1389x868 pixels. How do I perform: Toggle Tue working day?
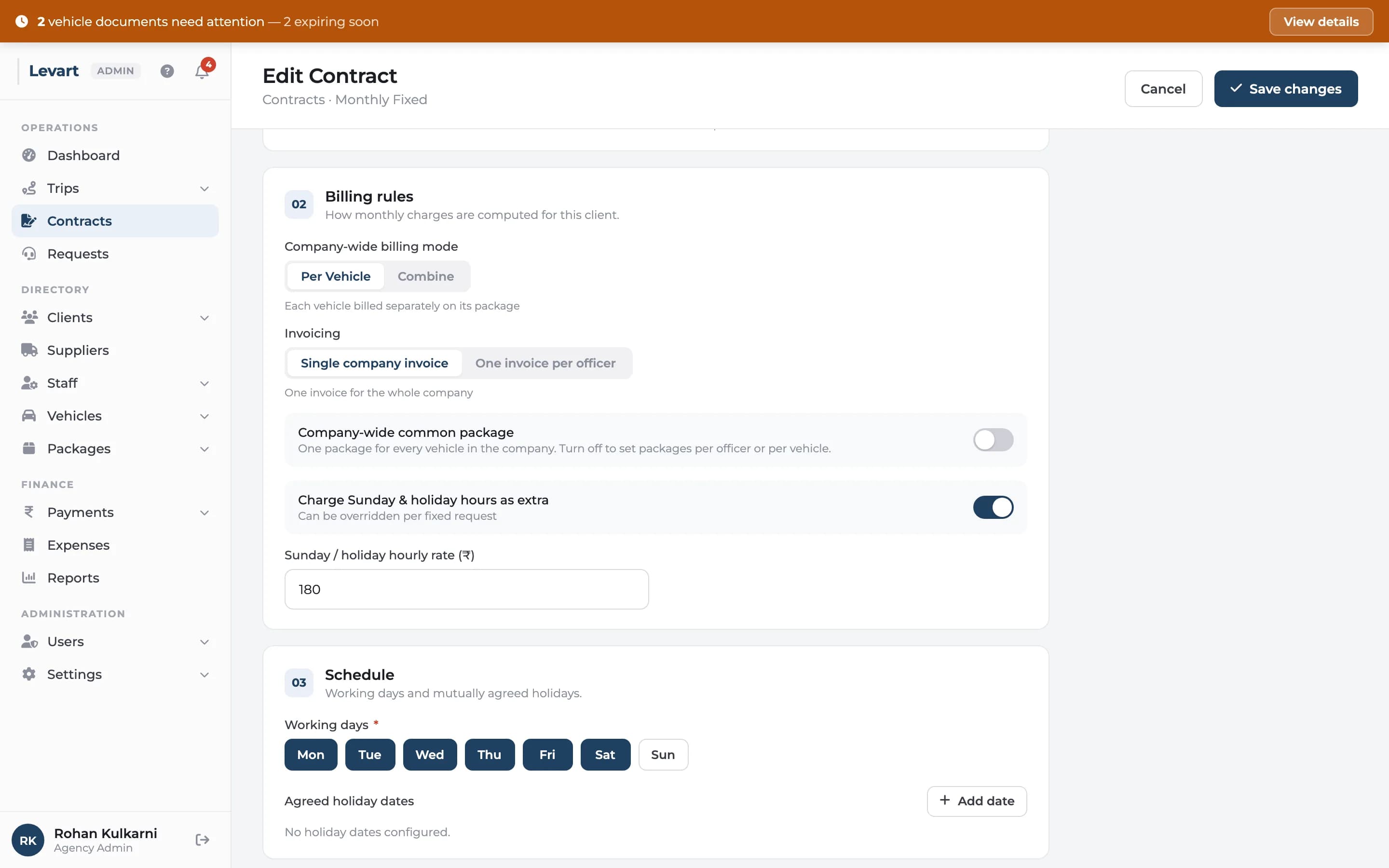pos(370,754)
